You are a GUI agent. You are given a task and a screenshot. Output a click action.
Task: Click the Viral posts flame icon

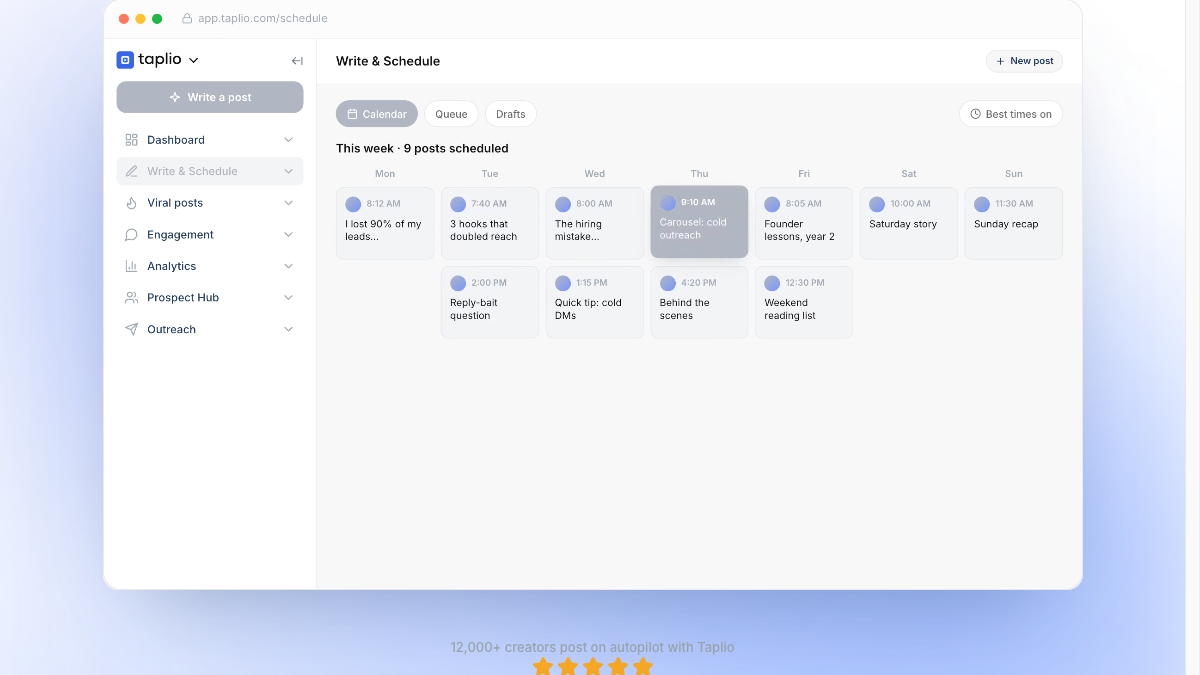(x=131, y=203)
